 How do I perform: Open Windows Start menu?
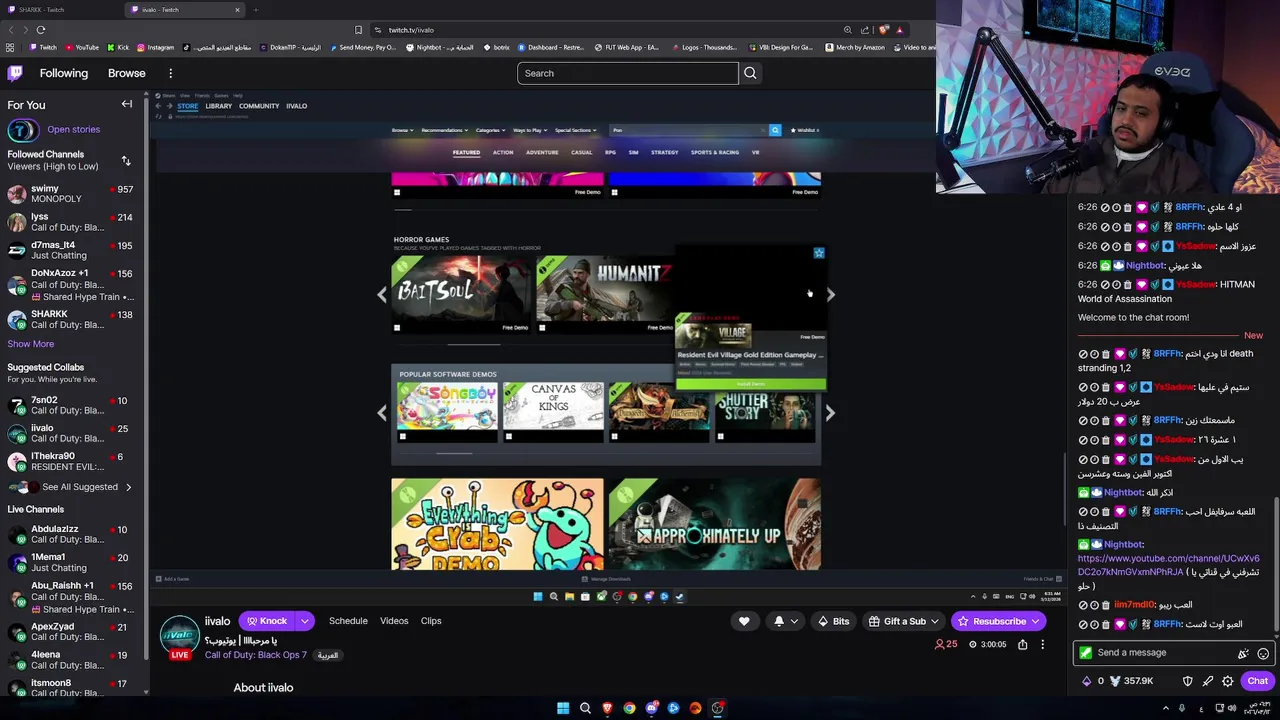563,708
